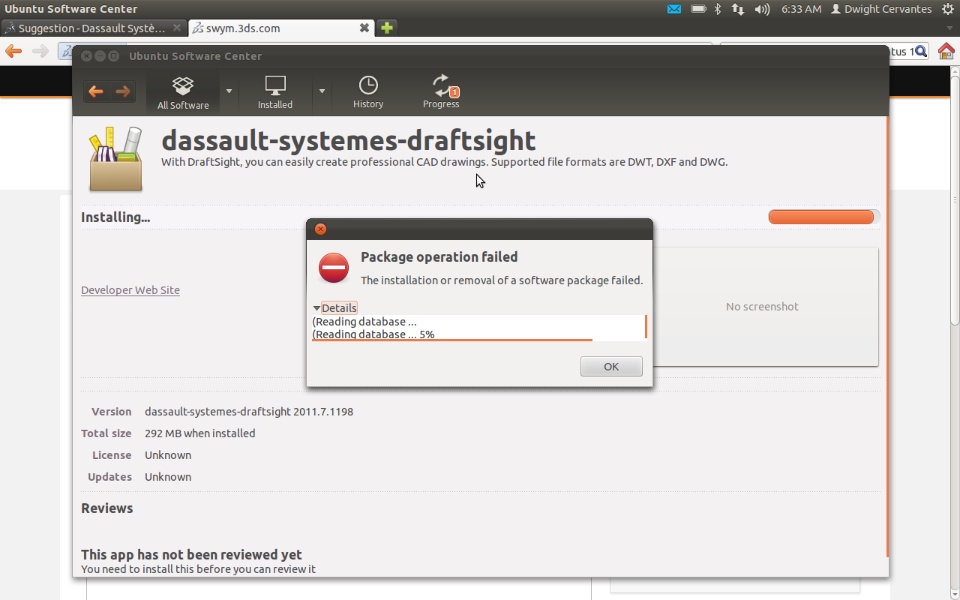Click the browser home icon
The image size is (960, 600).
click(946, 51)
